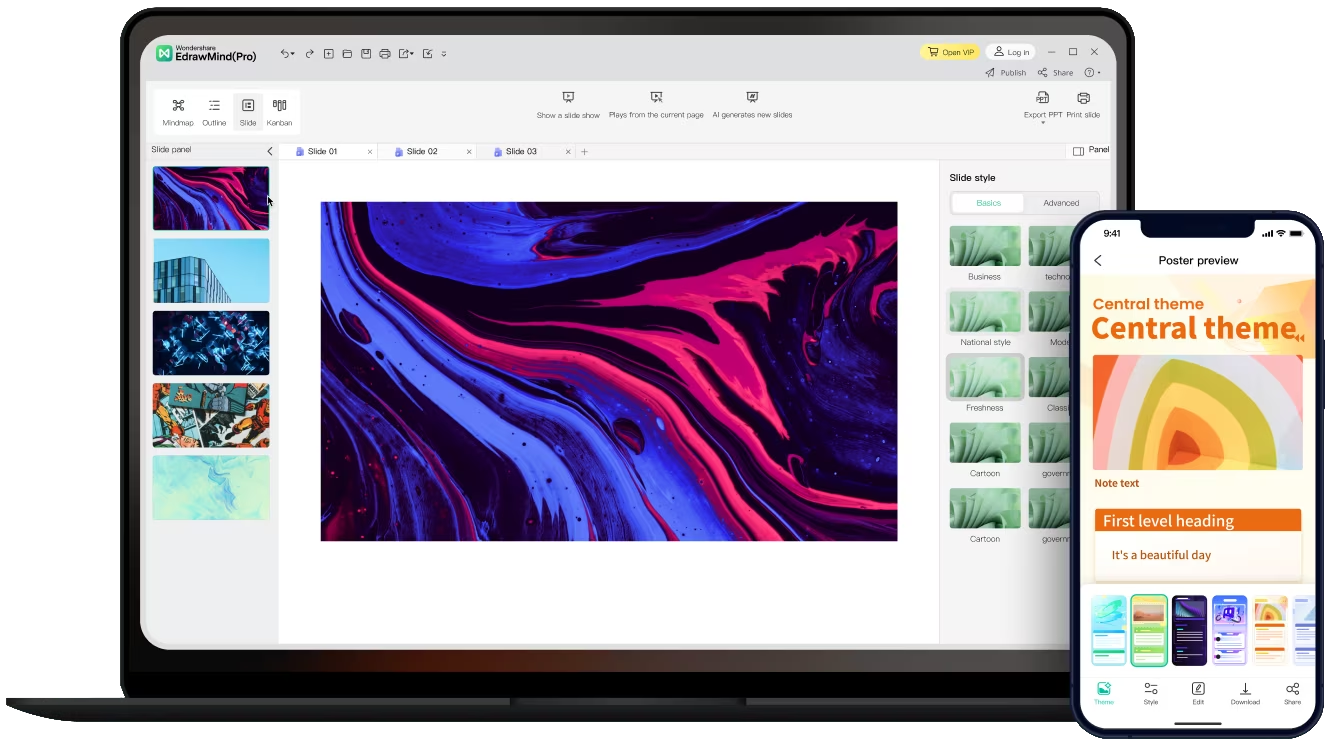Select the comic collage slide thumbnail

point(211,415)
